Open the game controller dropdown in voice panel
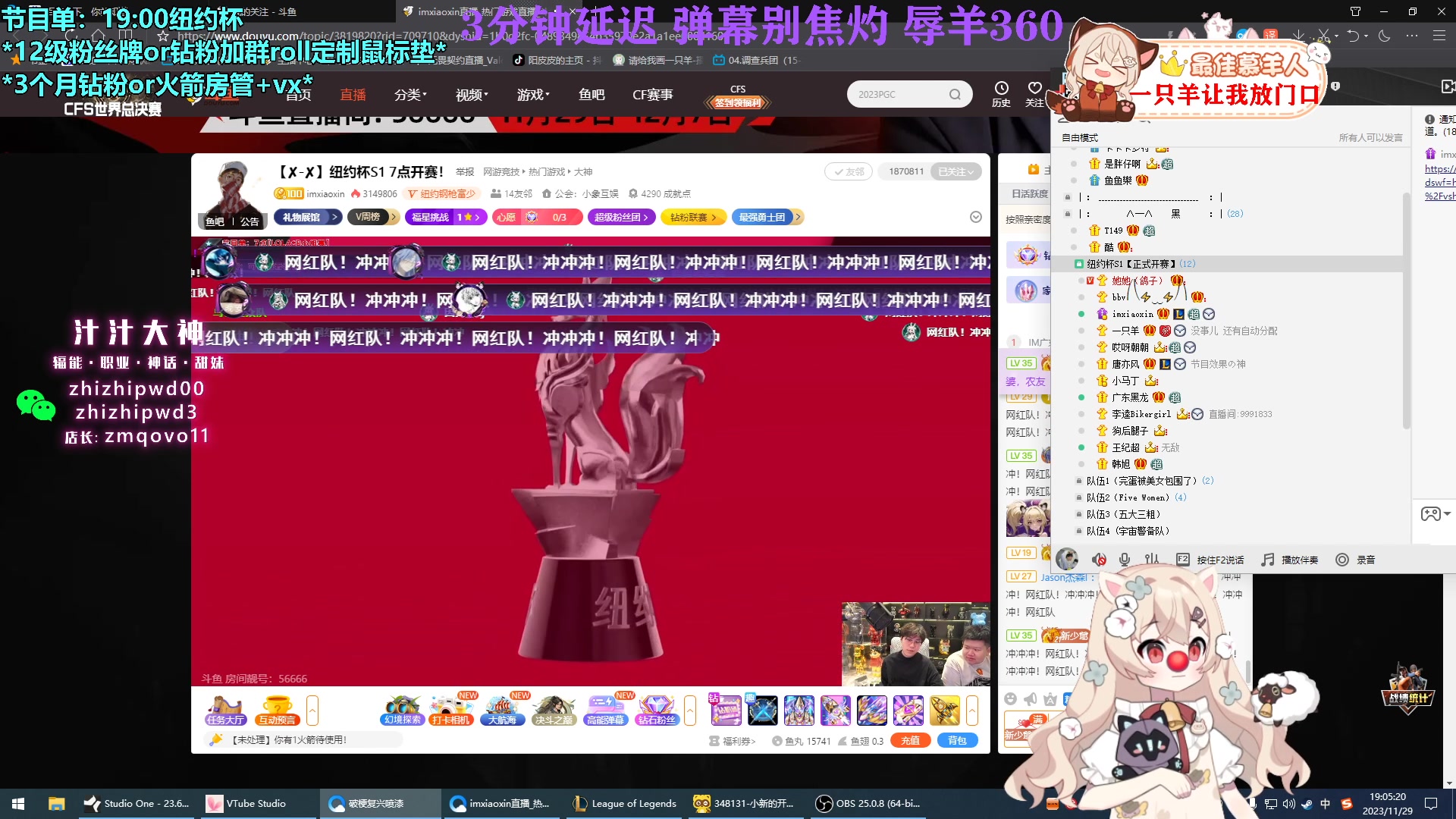 pyautogui.click(x=1435, y=514)
